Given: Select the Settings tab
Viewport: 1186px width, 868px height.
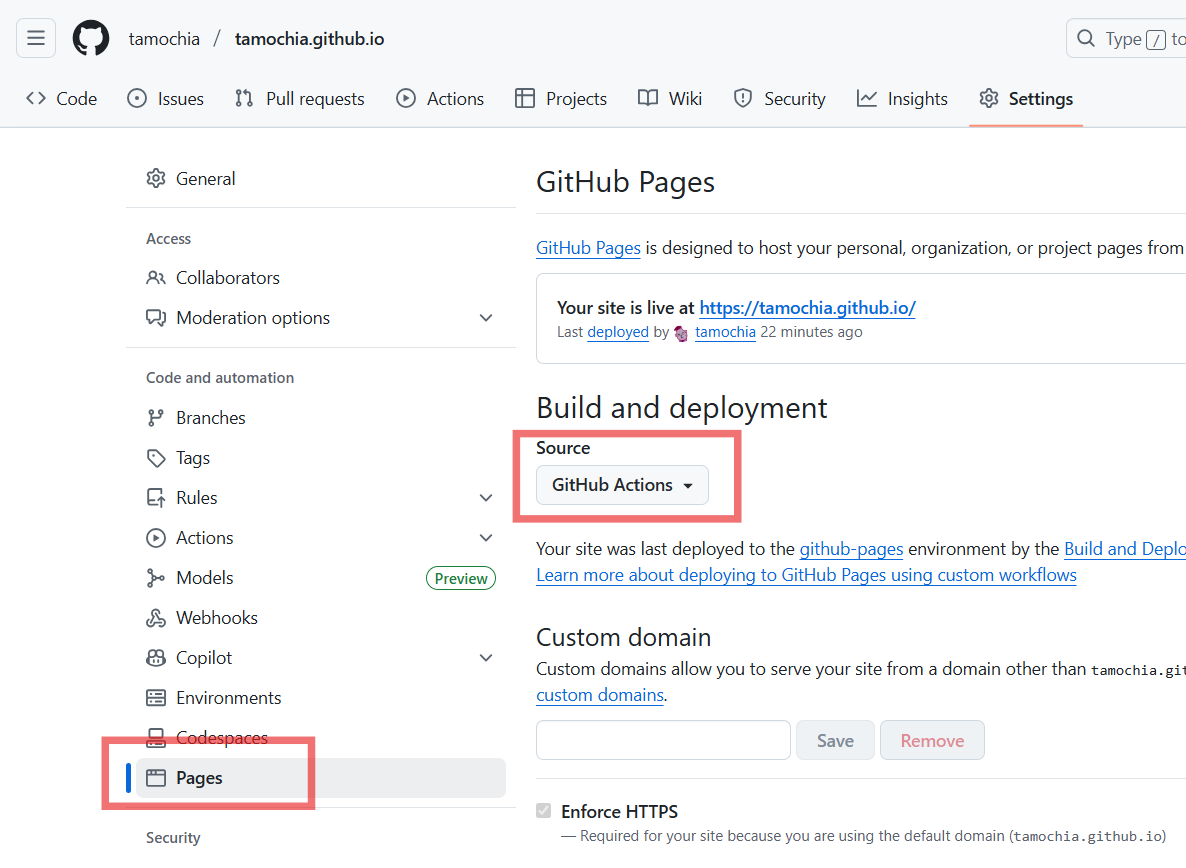Looking at the screenshot, I should 1026,99.
